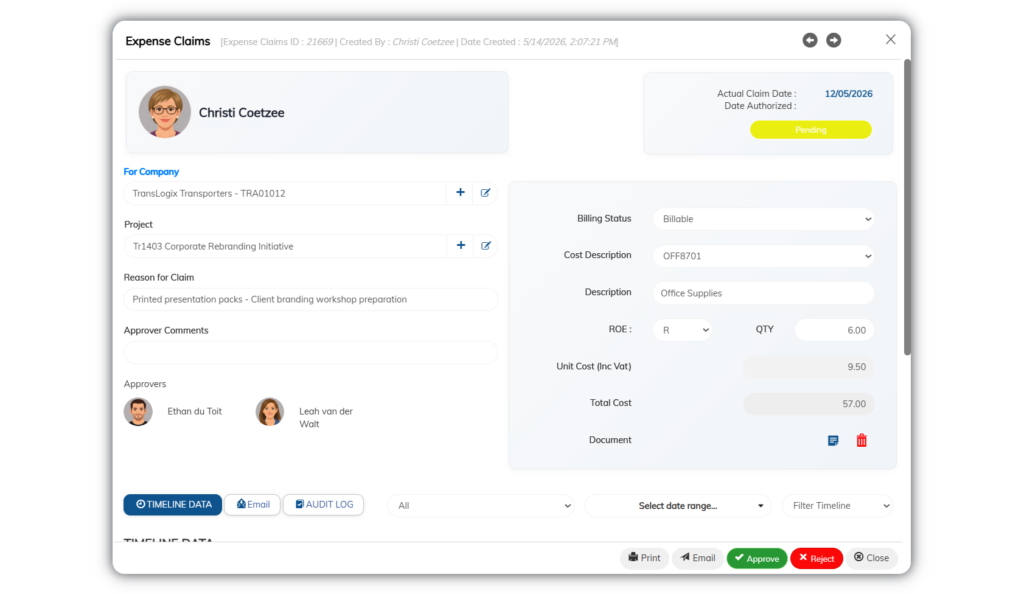This screenshot has width=1024, height=594.
Task: Close the Expense Claims dialog with X
Action: (890, 40)
